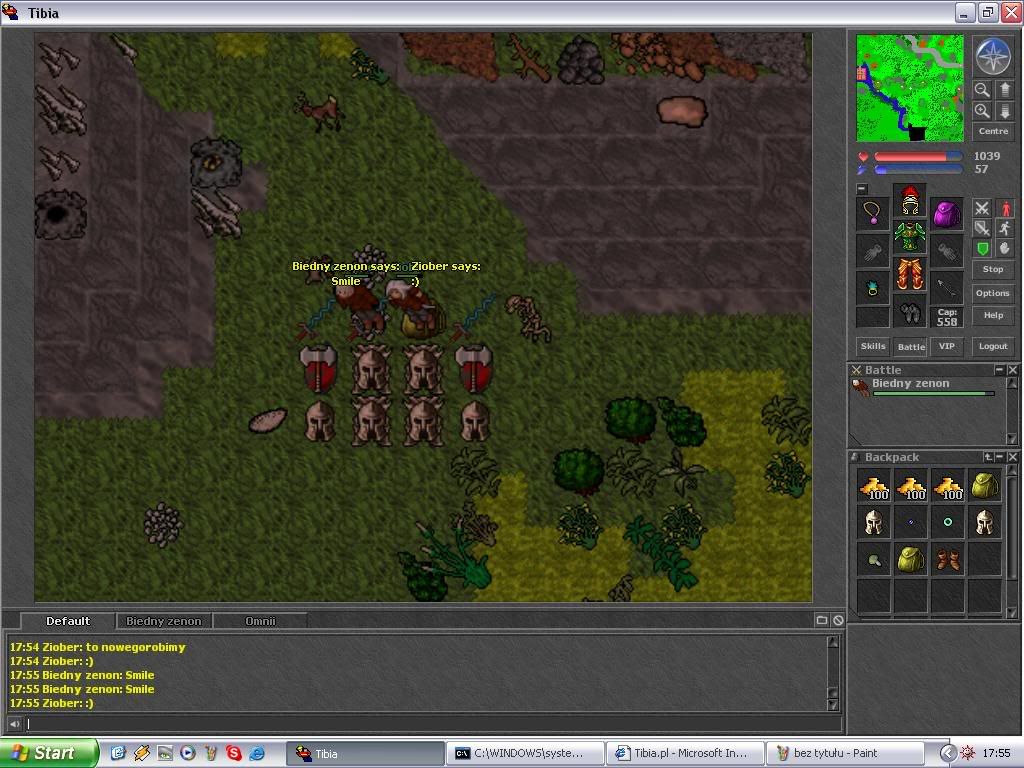This screenshot has width=1024, height=768.
Task: Click the green armor equipment slot
Action: click(x=910, y=236)
